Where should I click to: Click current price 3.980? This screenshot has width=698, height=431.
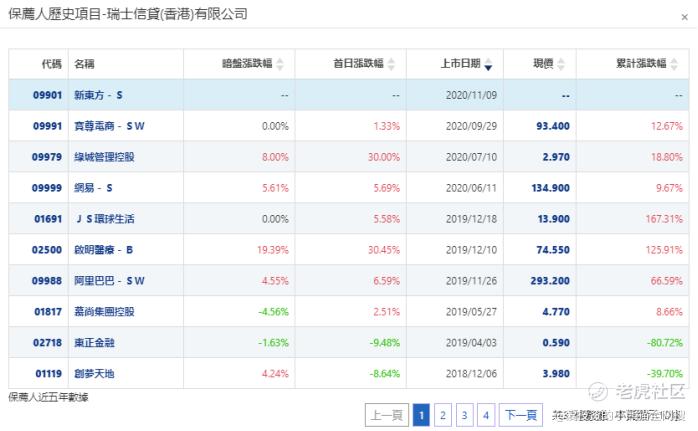556,374
